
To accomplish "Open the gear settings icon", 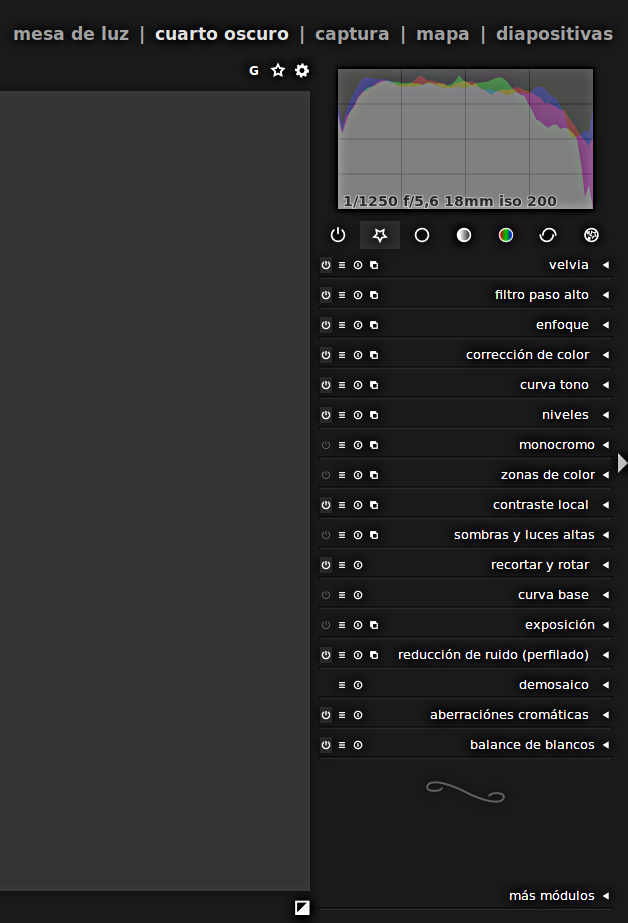I will pos(302,71).
